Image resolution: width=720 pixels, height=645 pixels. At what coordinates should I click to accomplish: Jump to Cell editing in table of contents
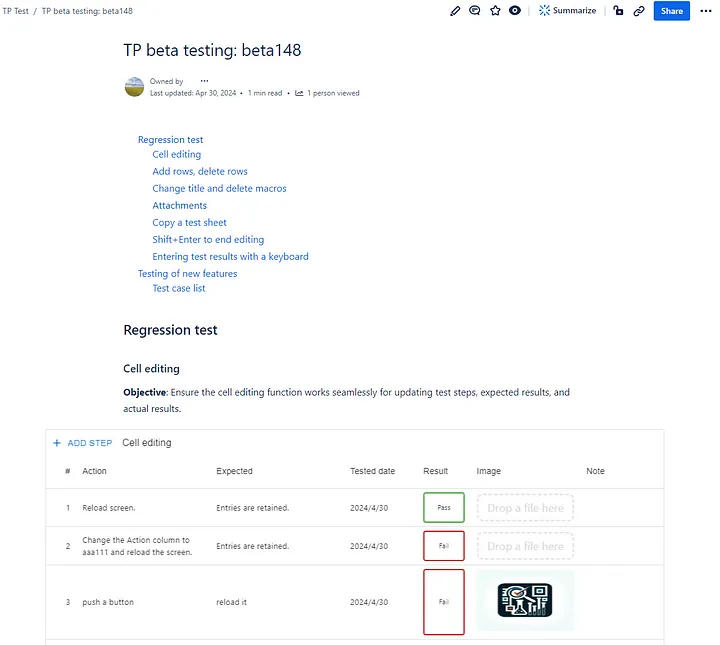click(x=176, y=155)
